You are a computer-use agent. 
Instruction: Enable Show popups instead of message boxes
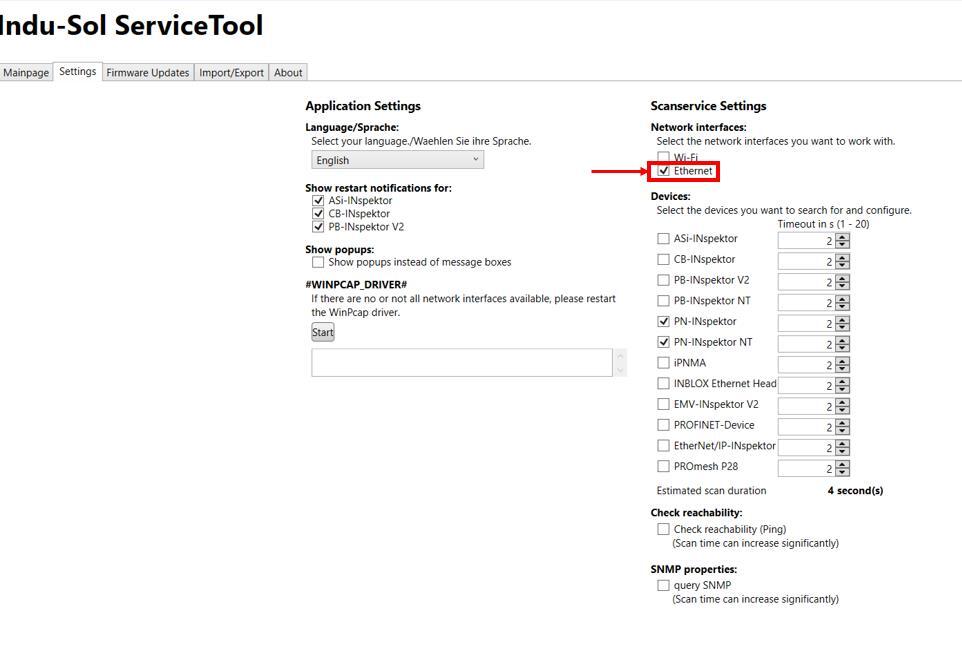point(318,262)
